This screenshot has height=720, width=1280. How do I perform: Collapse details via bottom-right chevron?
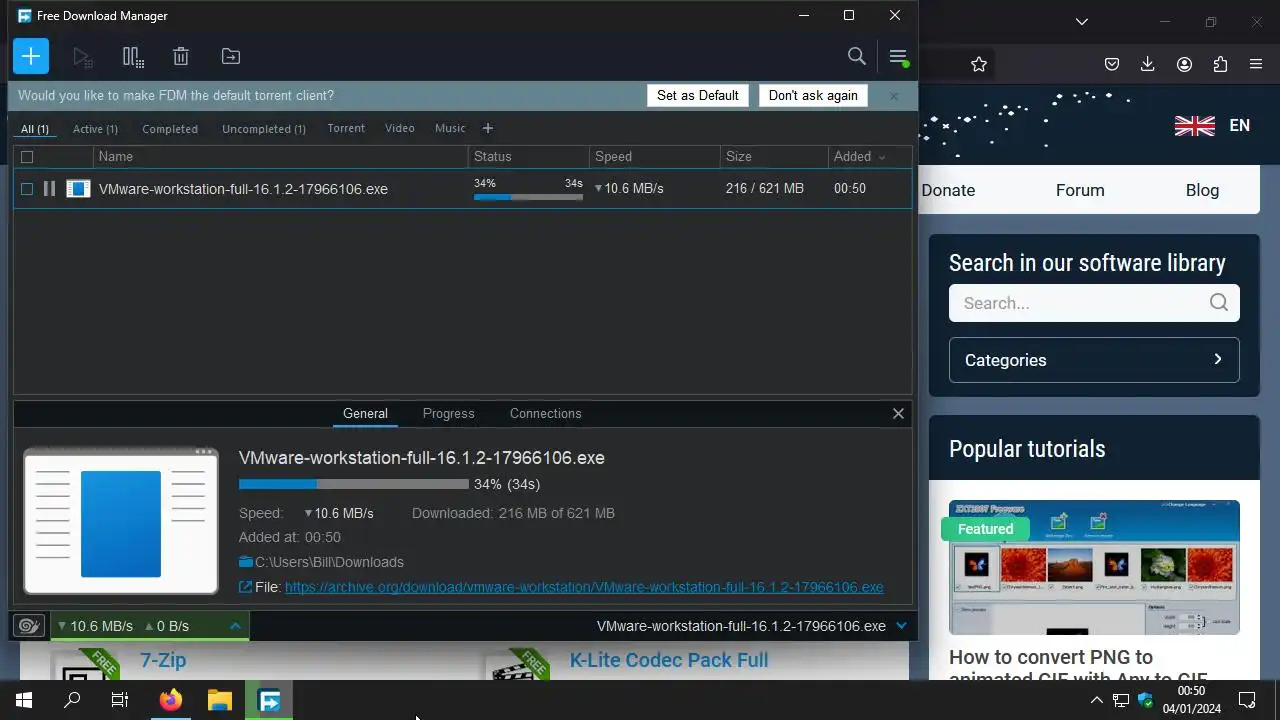point(901,626)
